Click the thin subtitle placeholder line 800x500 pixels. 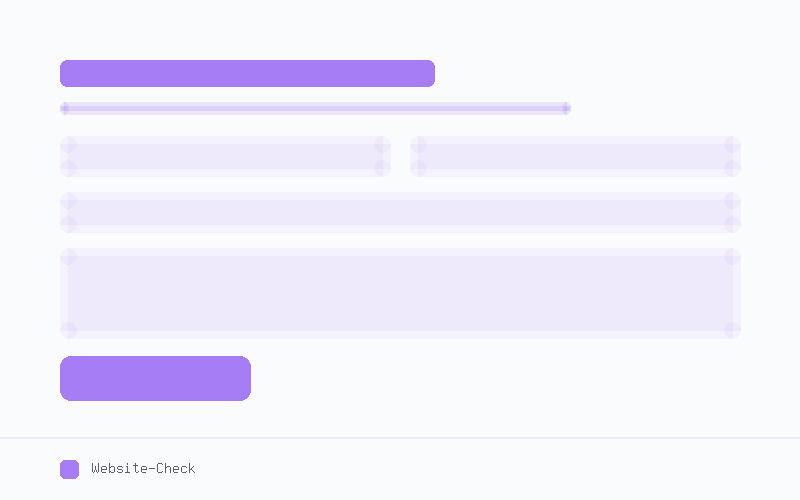[x=315, y=108]
